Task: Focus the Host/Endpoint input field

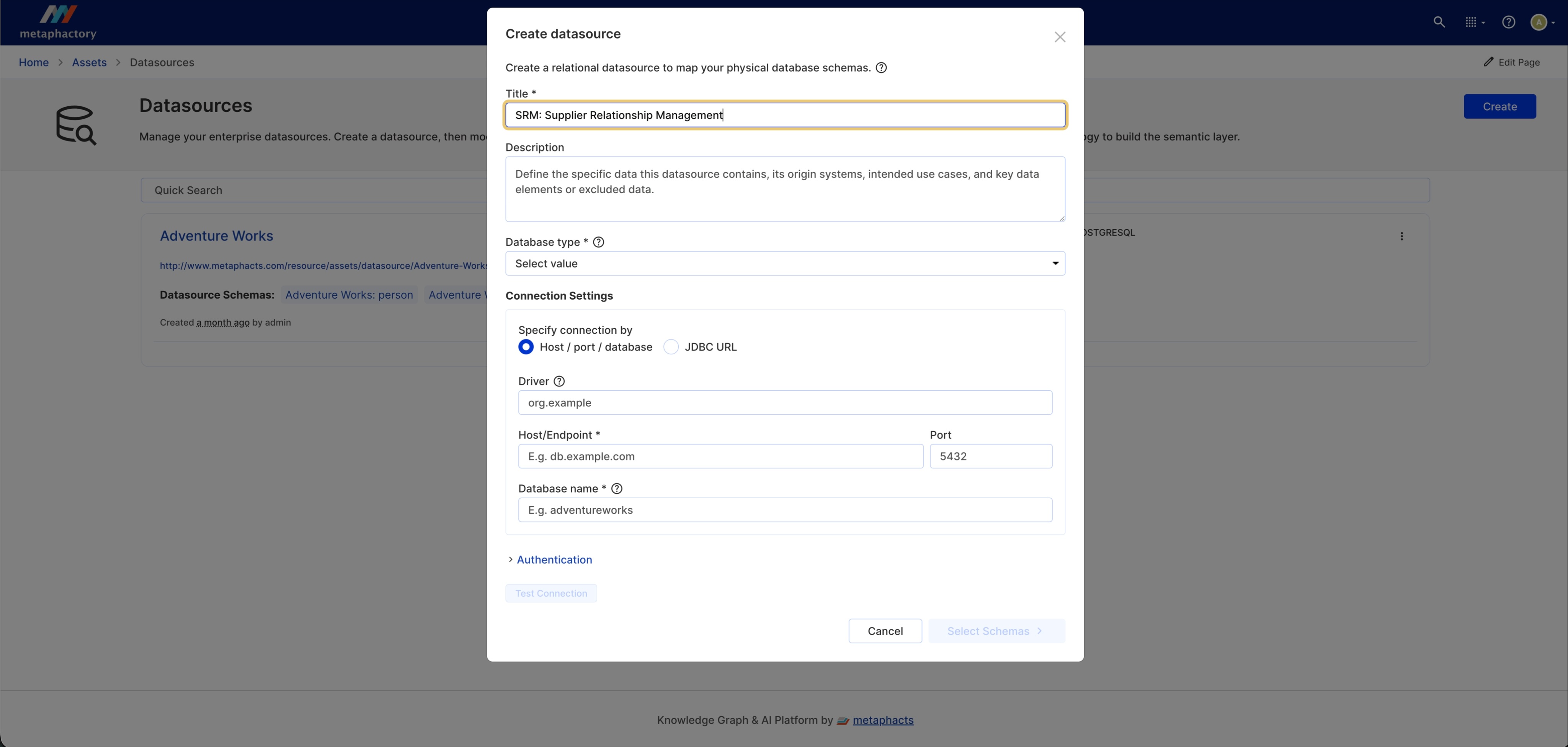Action: (721, 456)
